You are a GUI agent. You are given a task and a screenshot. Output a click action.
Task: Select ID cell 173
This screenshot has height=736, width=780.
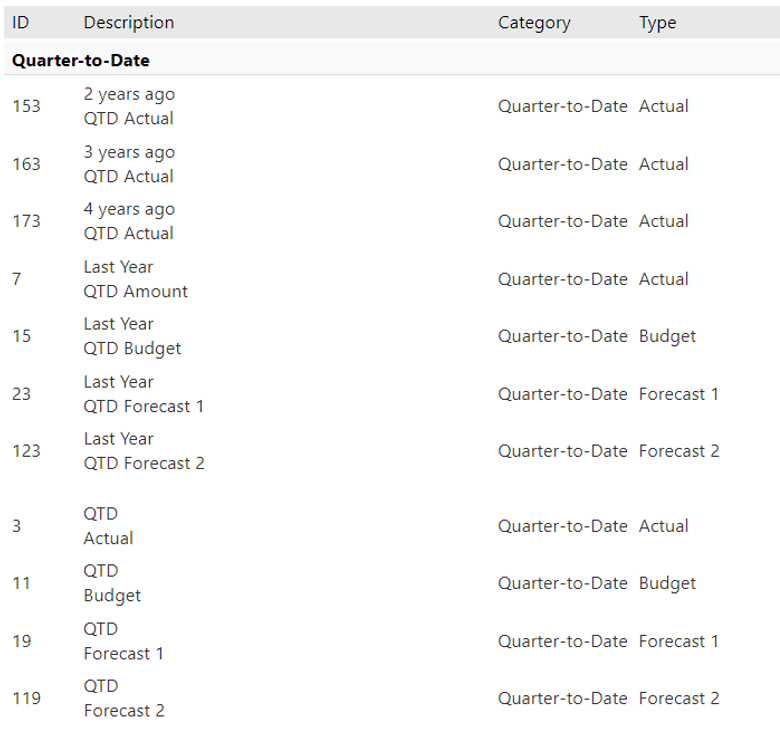26,221
